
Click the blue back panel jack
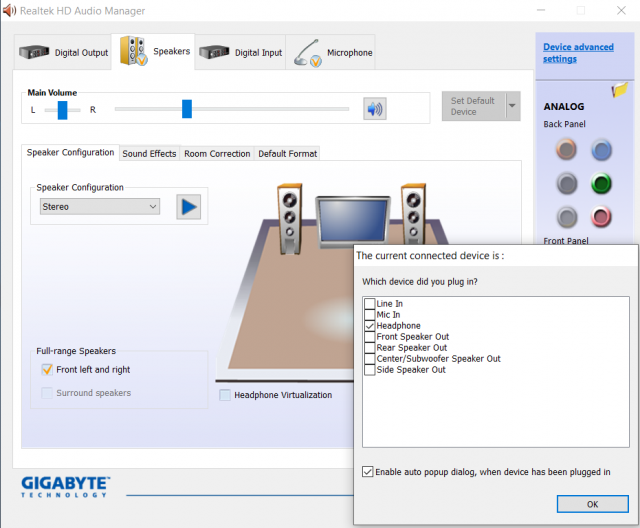601,150
